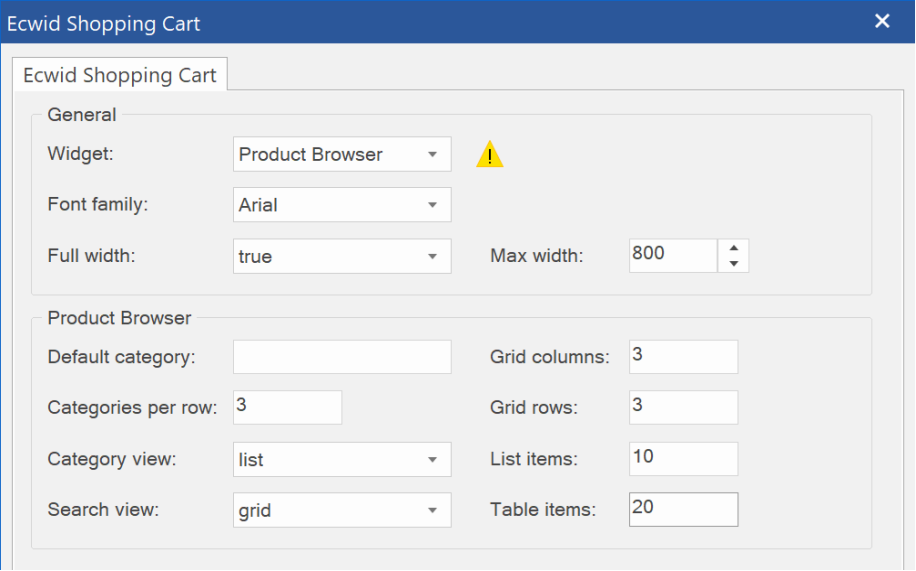Click the Category view: label
Viewport: 916px width, 571px height.
point(112,459)
